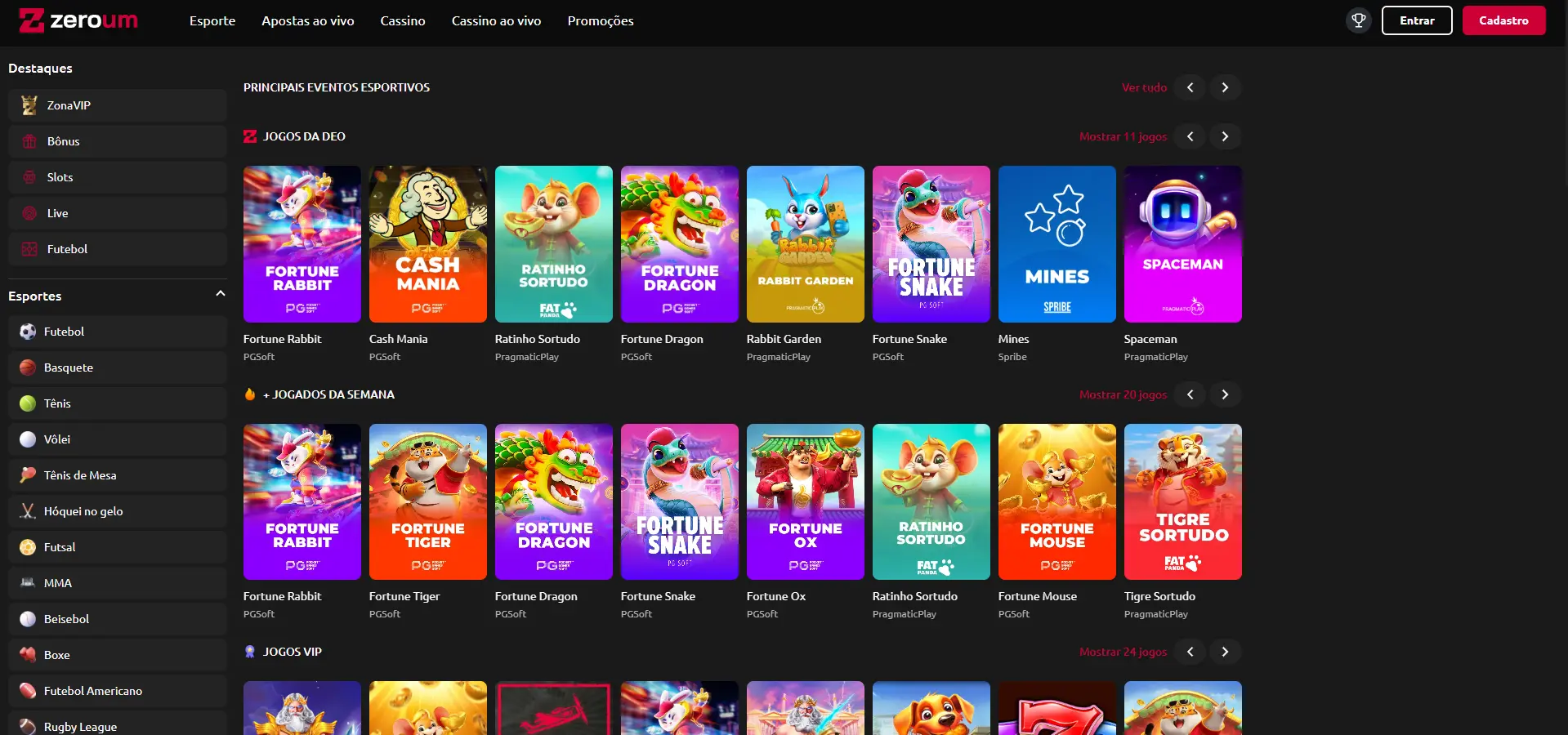Open Fortune Ox game thumbnail

(x=806, y=501)
